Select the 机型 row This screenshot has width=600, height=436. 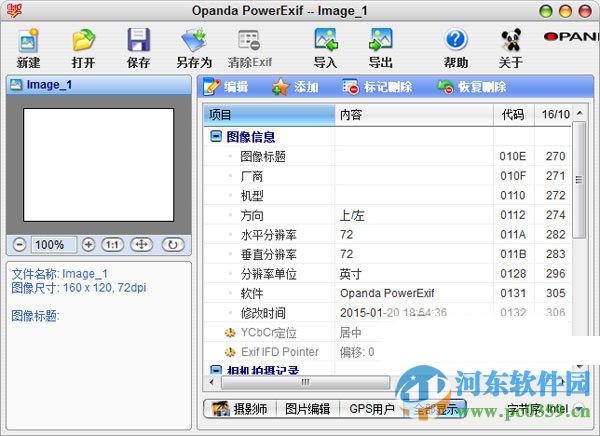(x=388, y=196)
